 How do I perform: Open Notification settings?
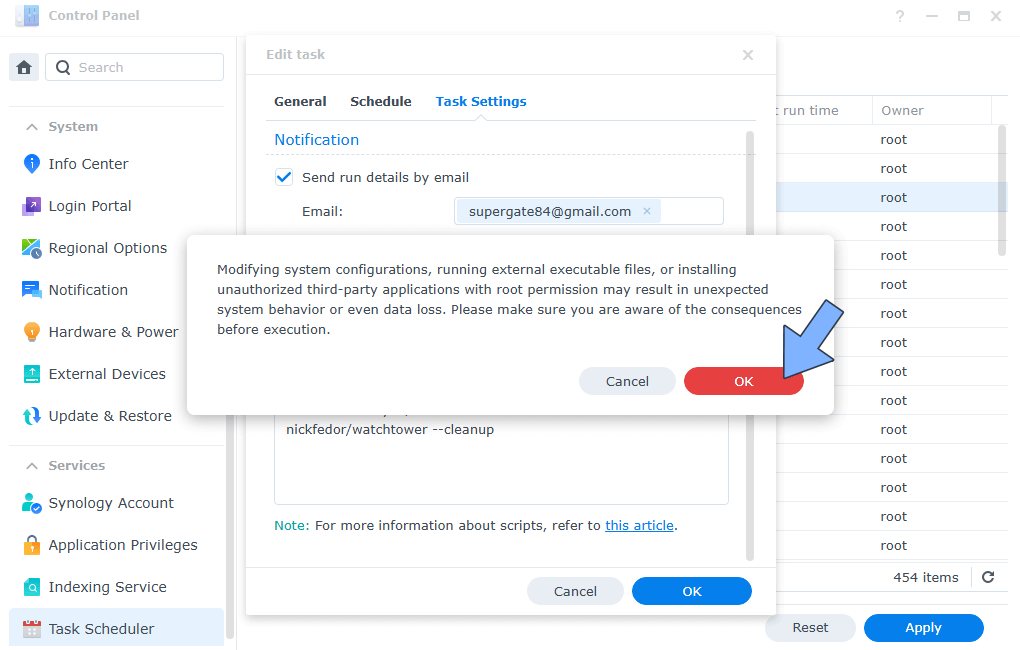click(88, 289)
